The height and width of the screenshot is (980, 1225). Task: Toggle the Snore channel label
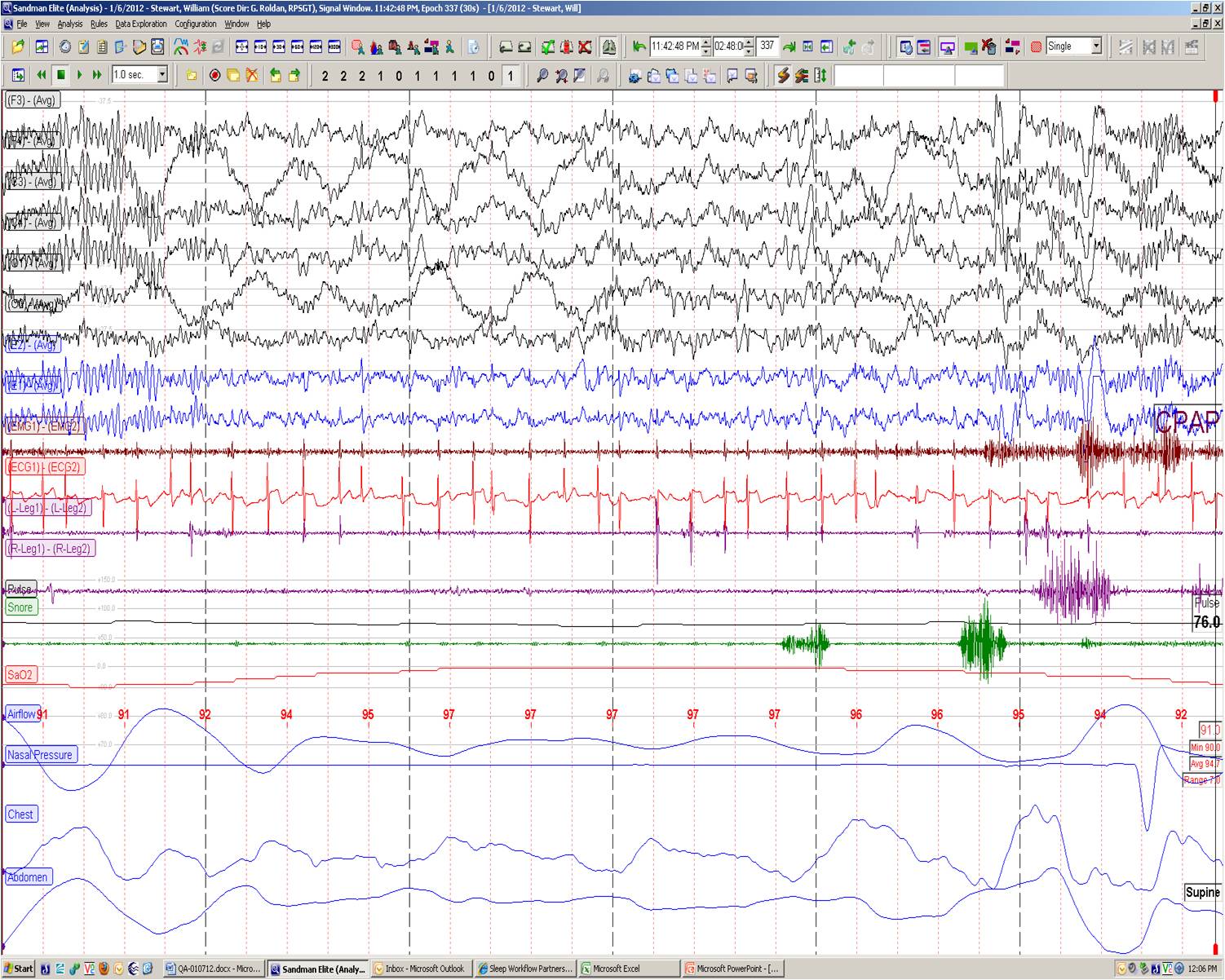[20, 607]
